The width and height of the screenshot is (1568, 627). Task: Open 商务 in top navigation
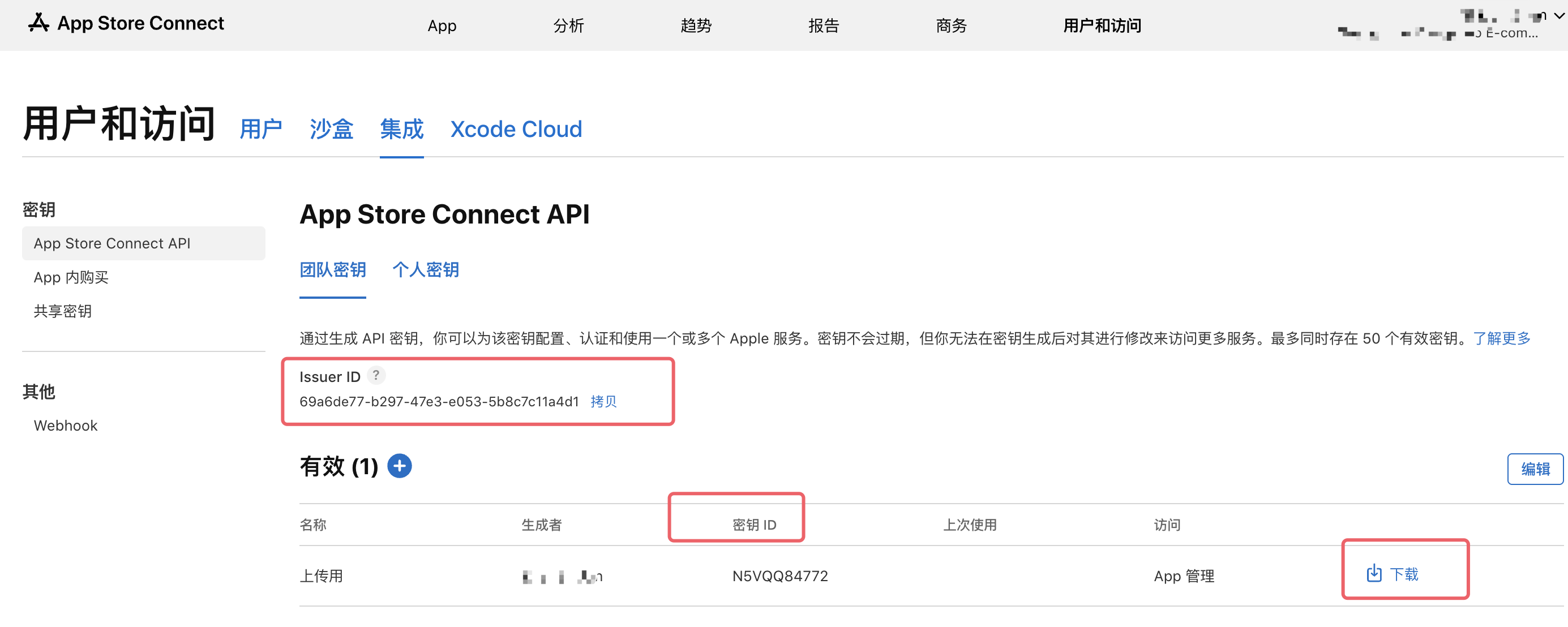(x=951, y=25)
